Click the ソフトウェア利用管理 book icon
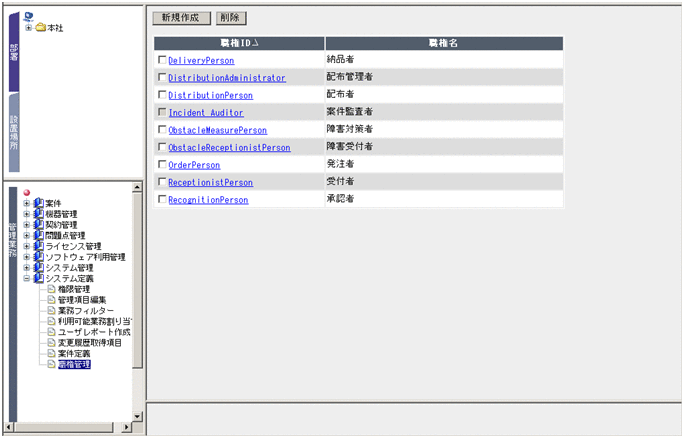The width and height of the screenshot is (685, 440). (39, 257)
